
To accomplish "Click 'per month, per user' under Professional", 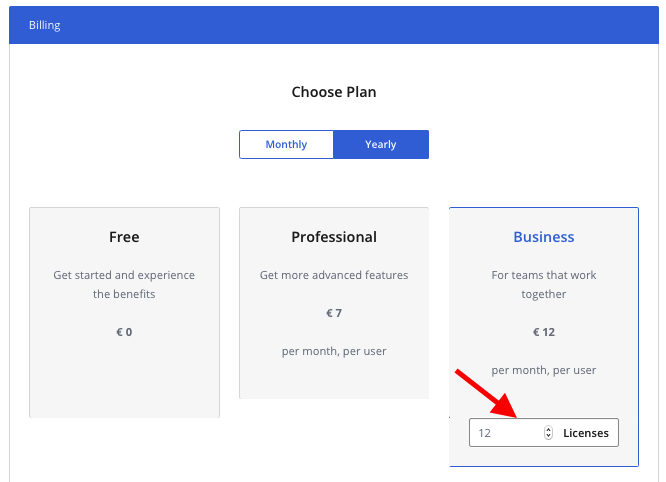I will [334, 351].
